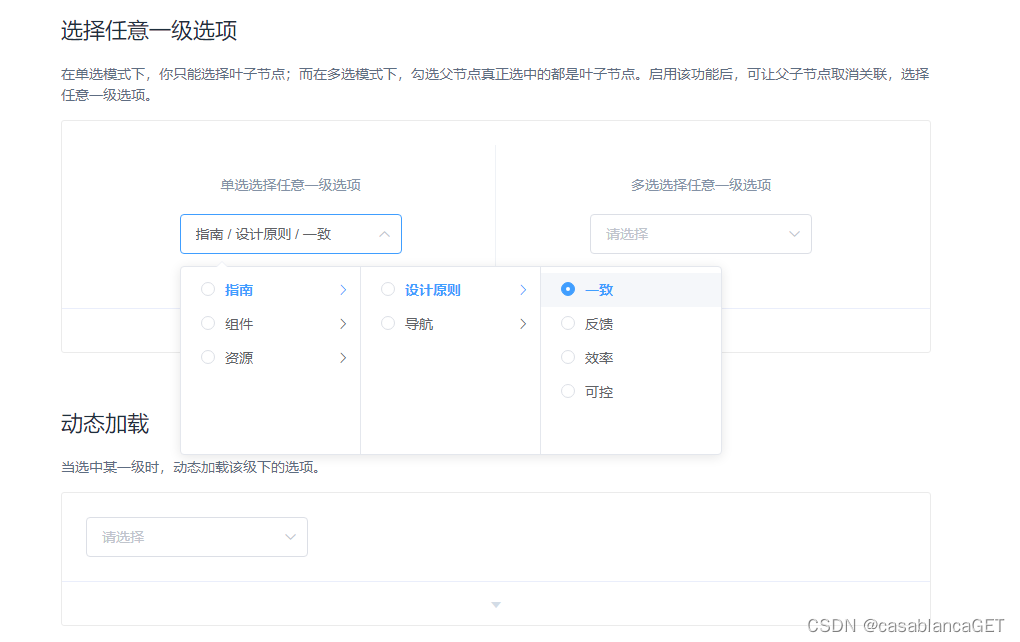The image size is (1020, 642).
Task: Expand 设计原则 using its chevron arrow
Action: click(x=523, y=289)
